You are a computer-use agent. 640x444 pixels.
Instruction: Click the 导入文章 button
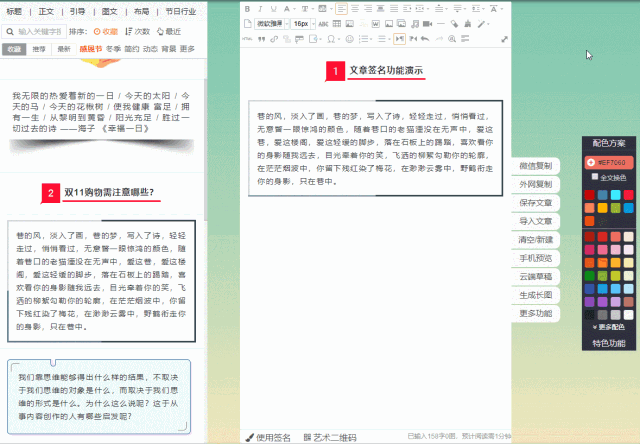pos(536,221)
